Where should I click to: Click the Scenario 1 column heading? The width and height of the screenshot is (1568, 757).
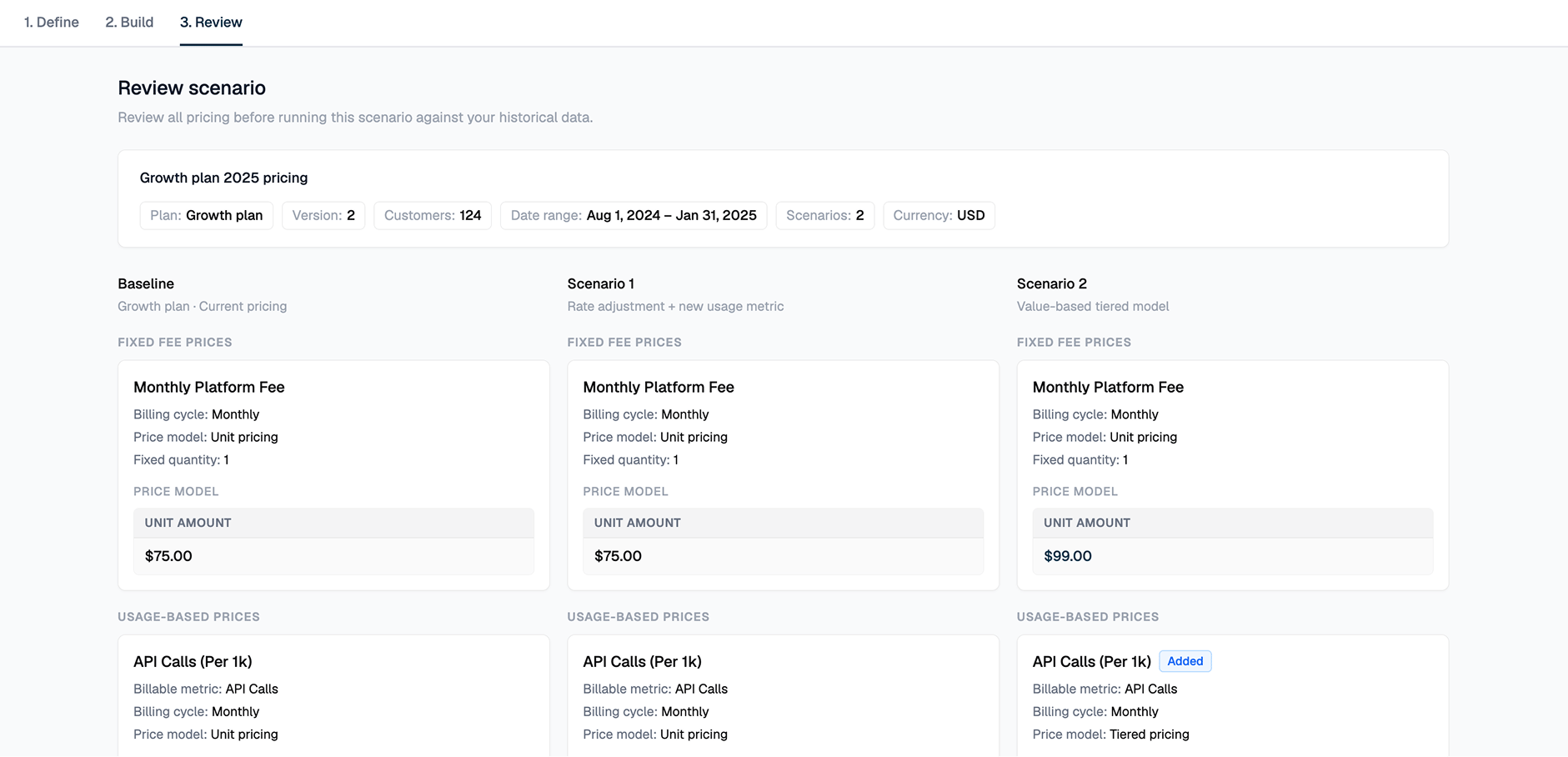pyautogui.click(x=601, y=283)
